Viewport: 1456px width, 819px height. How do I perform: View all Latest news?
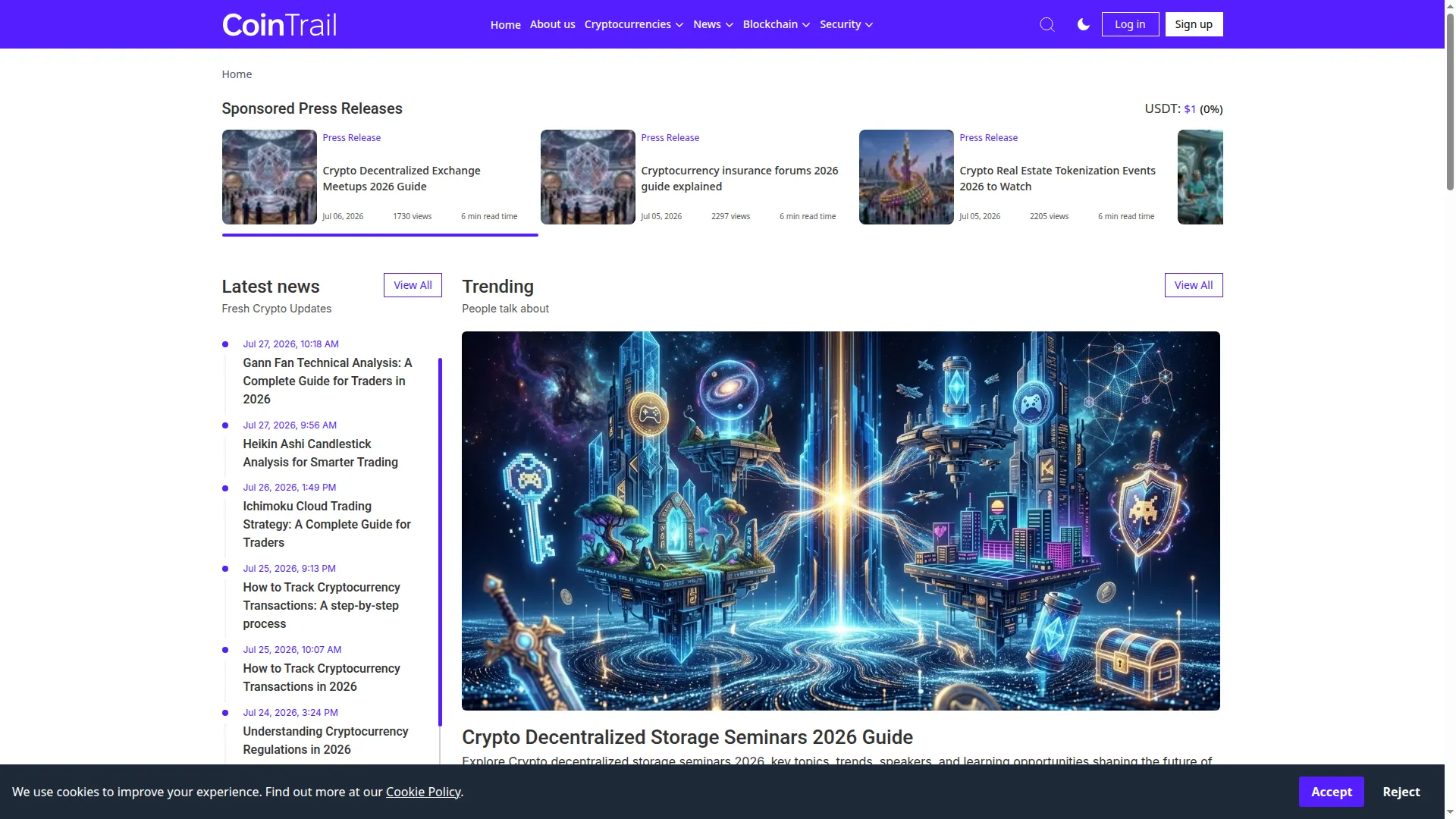point(413,285)
